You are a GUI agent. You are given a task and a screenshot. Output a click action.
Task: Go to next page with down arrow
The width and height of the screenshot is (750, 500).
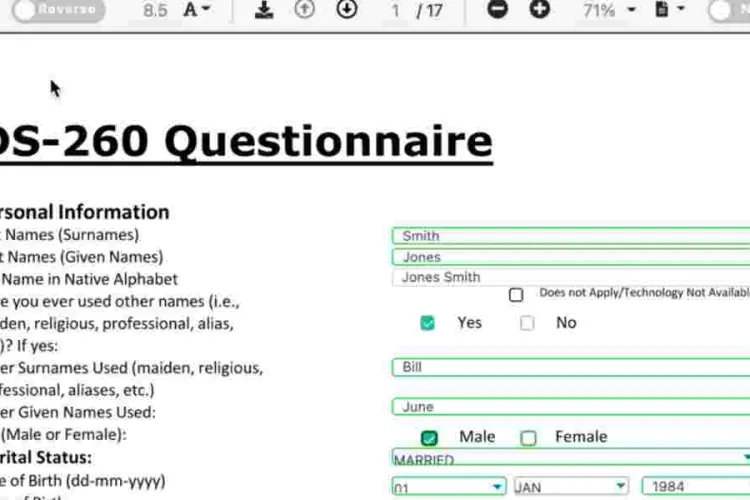pos(347,9)
